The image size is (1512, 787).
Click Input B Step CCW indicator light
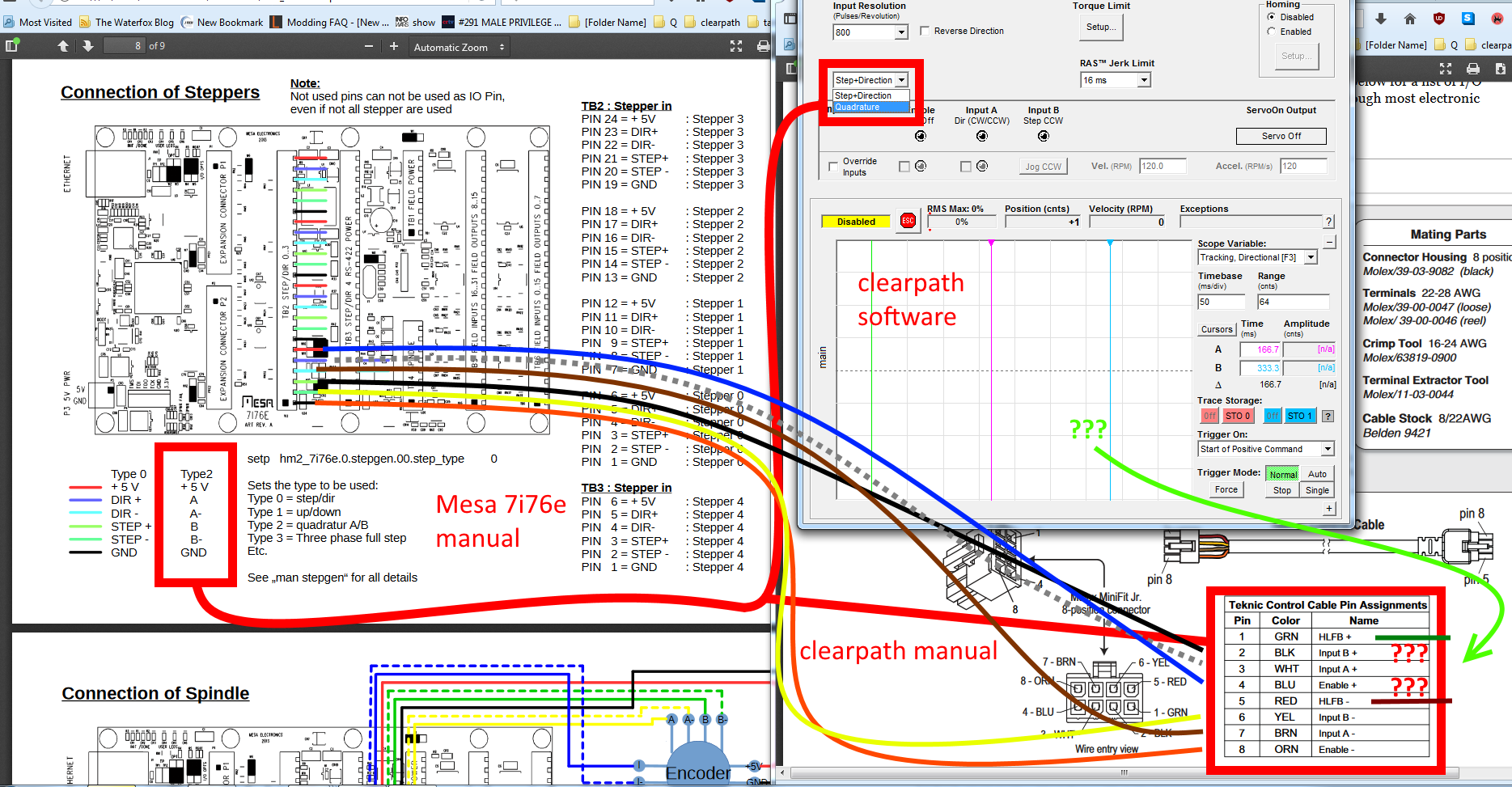point(1043,136)
